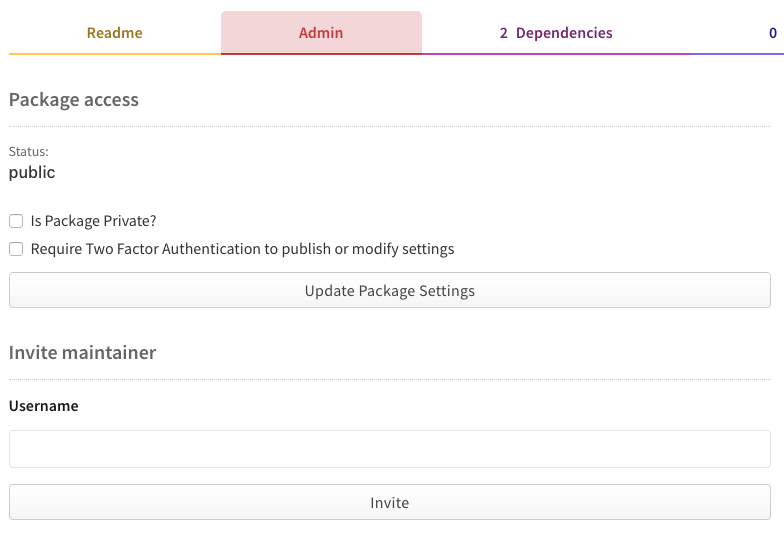The height and width of the screenshot is (536, 784).
Task: Enable the Require Two Factor Authentication checkbox
Action: pos(16,249)
